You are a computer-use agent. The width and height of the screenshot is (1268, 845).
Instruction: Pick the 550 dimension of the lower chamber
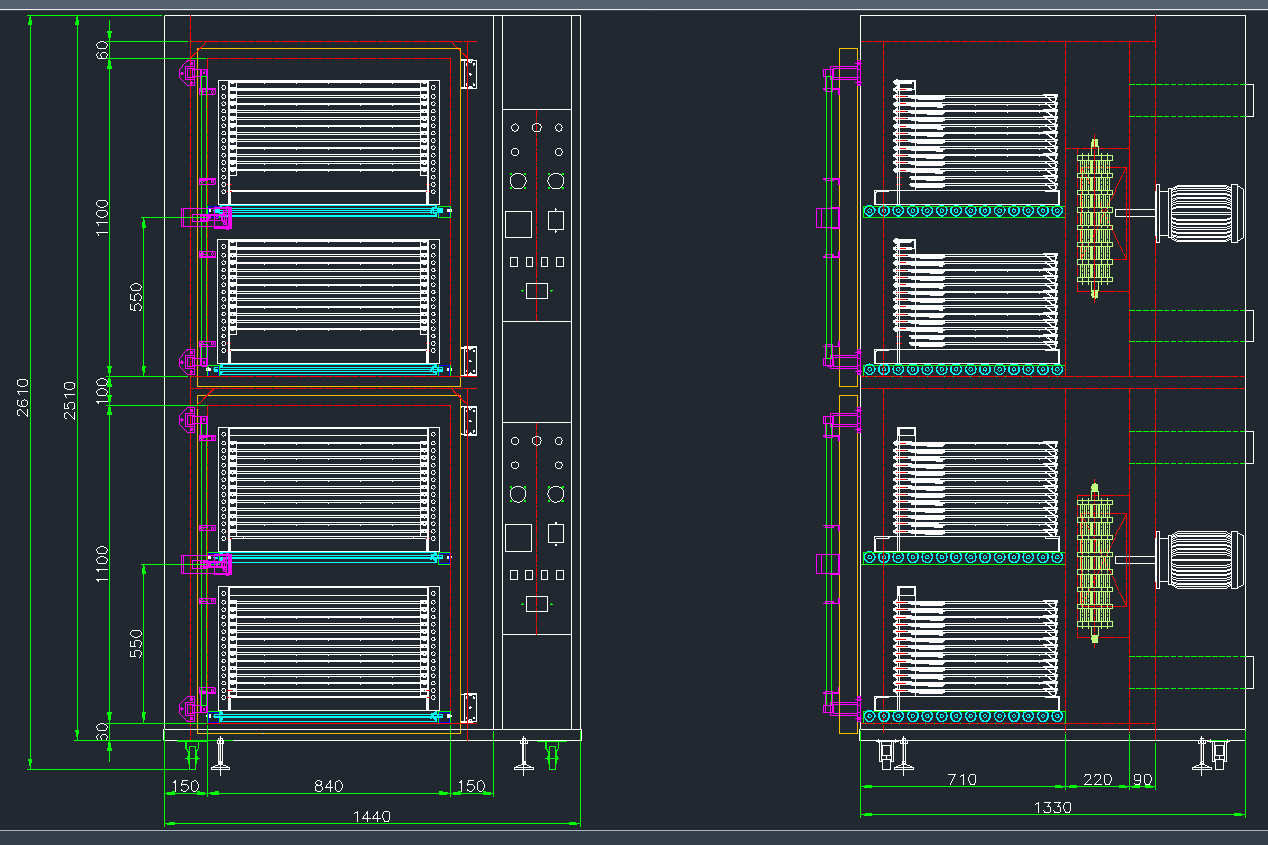pyautogui.click(x=137, y=644)
